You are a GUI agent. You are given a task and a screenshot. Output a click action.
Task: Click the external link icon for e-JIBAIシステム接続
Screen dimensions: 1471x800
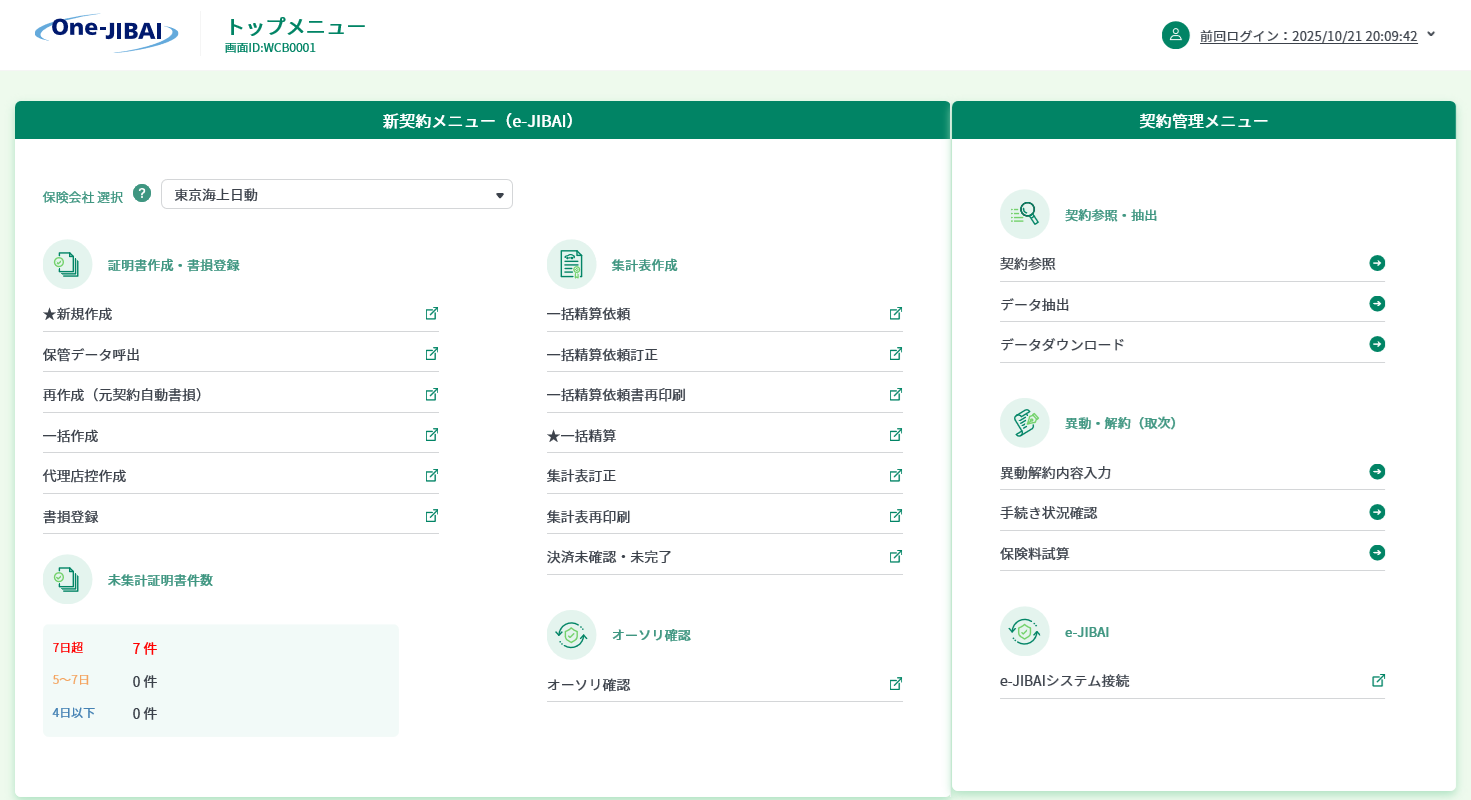(1378, 680)
